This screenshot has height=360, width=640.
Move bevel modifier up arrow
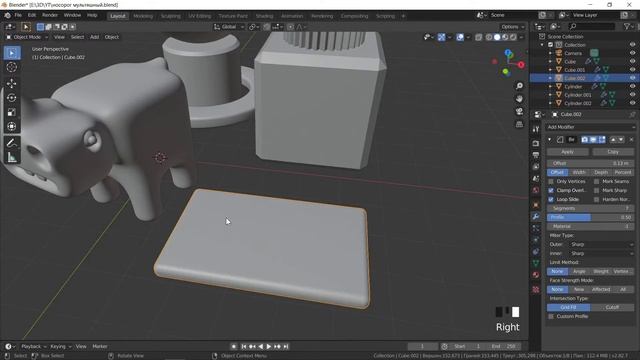pyautogui.click(x=613, y=140)
